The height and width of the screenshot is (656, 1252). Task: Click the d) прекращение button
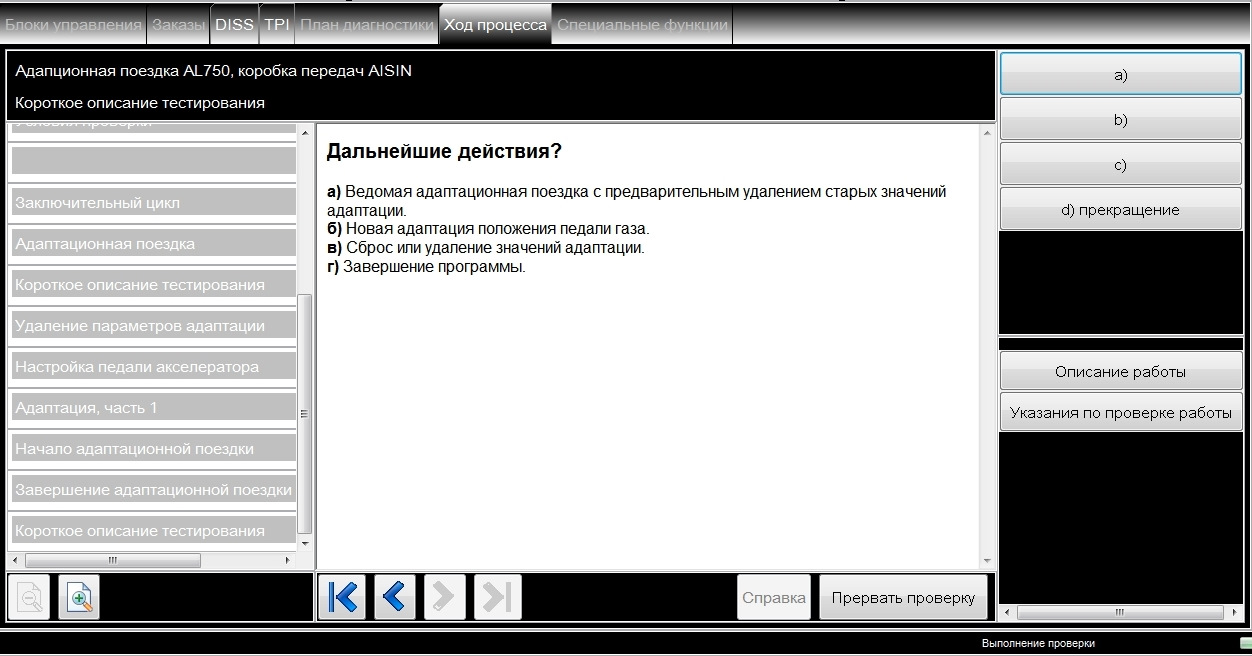click(1121, 210)
